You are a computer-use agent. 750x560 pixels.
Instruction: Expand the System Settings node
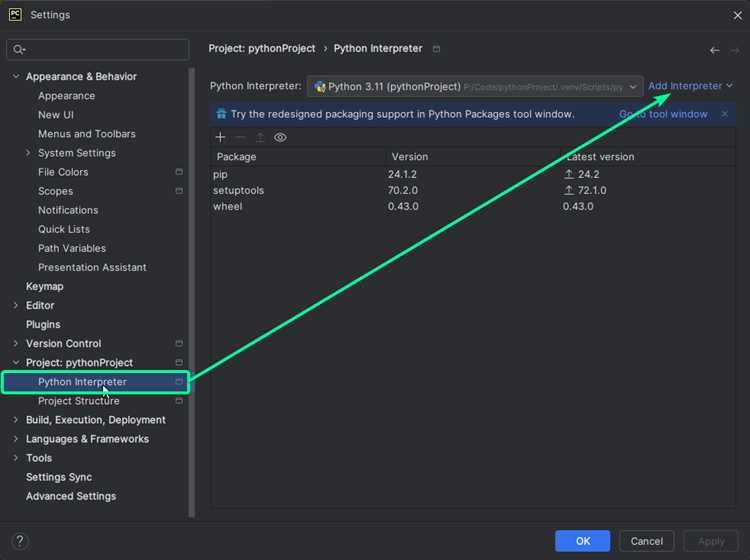coord(28,153)
